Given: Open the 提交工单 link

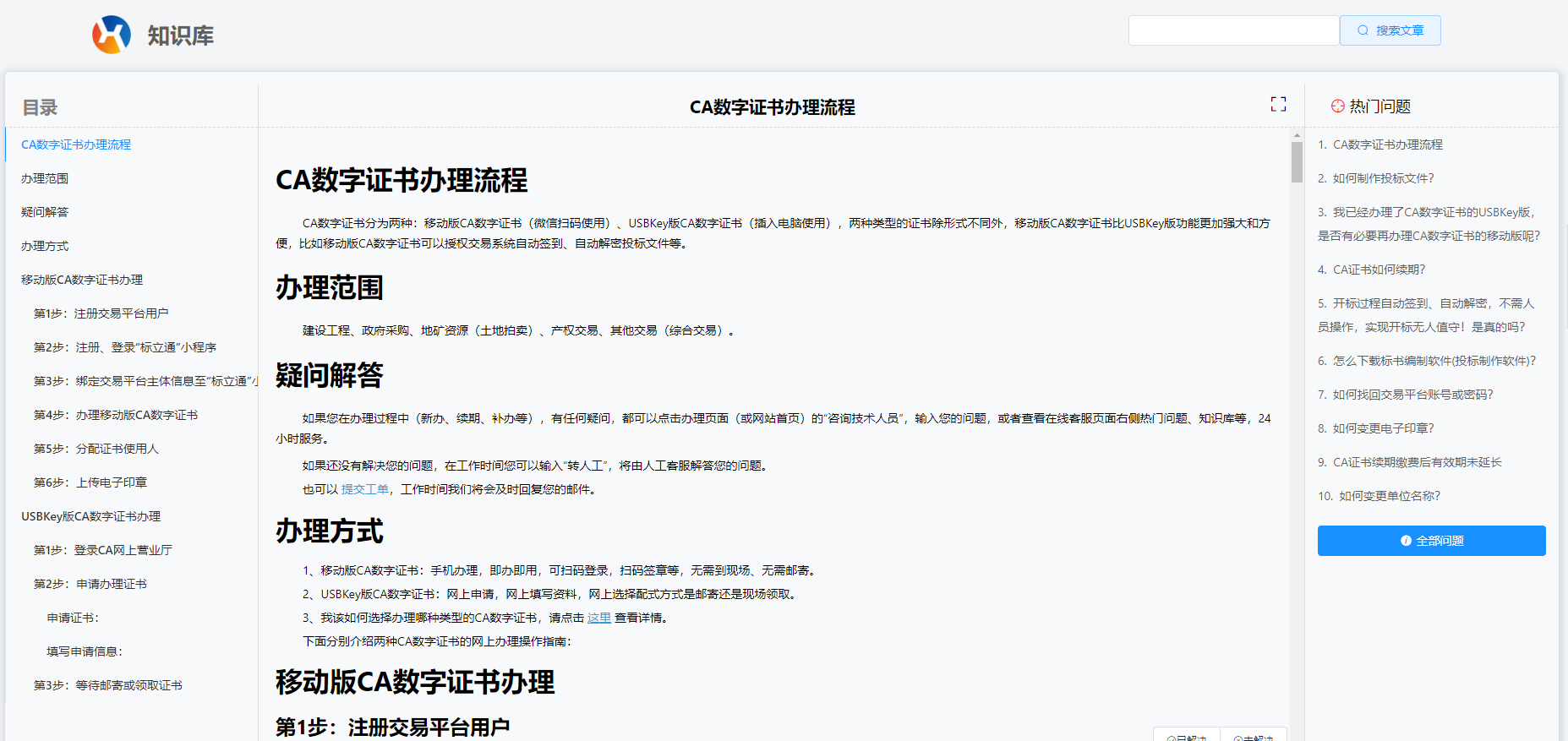Looking at the screenshot, I should click(365, 489).
